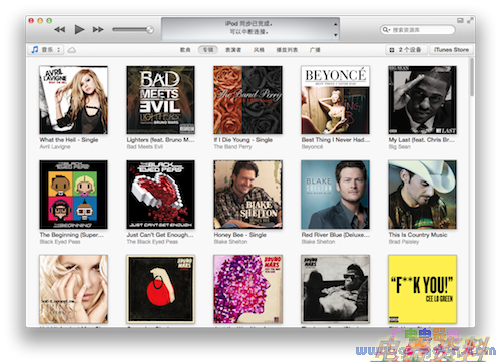Click status display down arrow
Image resolution: width=500 pixels, height=362 pixels.
pyautogui.click(x=336, y=35)
